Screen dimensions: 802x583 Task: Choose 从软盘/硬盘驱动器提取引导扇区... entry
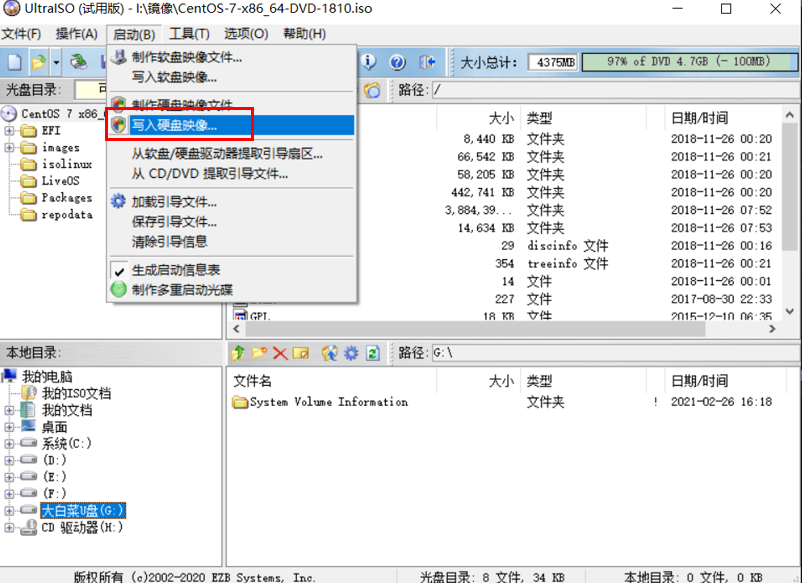click(232, 154)
